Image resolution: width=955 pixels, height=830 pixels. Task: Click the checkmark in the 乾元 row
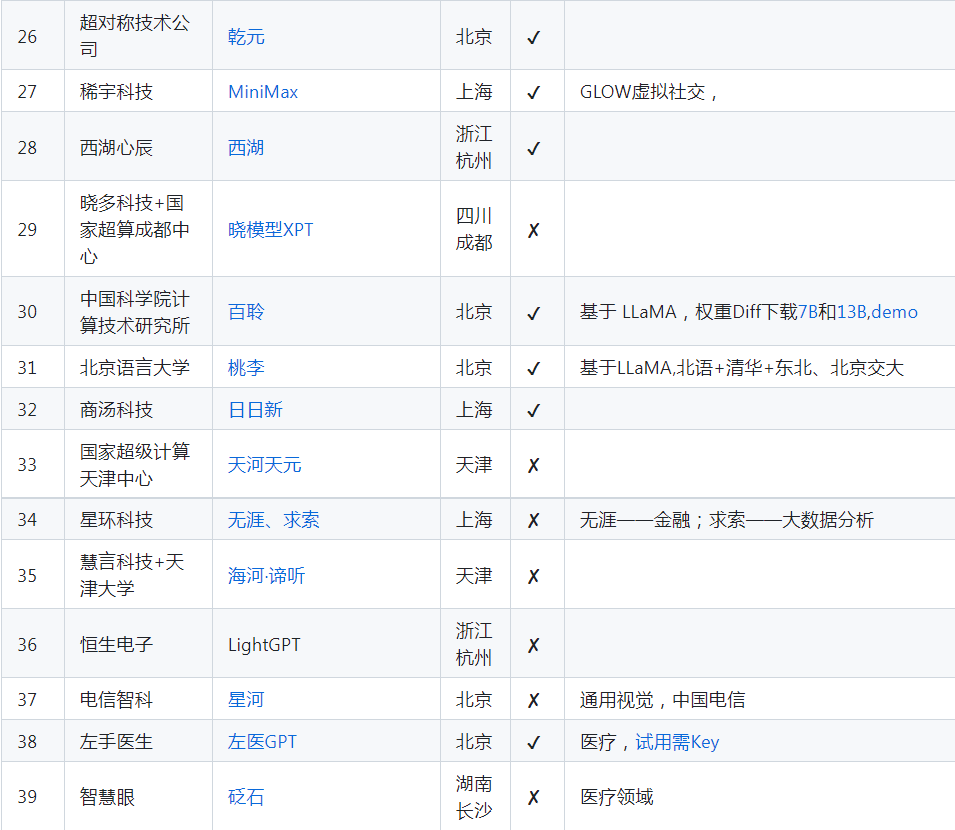click(x=534, y=38)
